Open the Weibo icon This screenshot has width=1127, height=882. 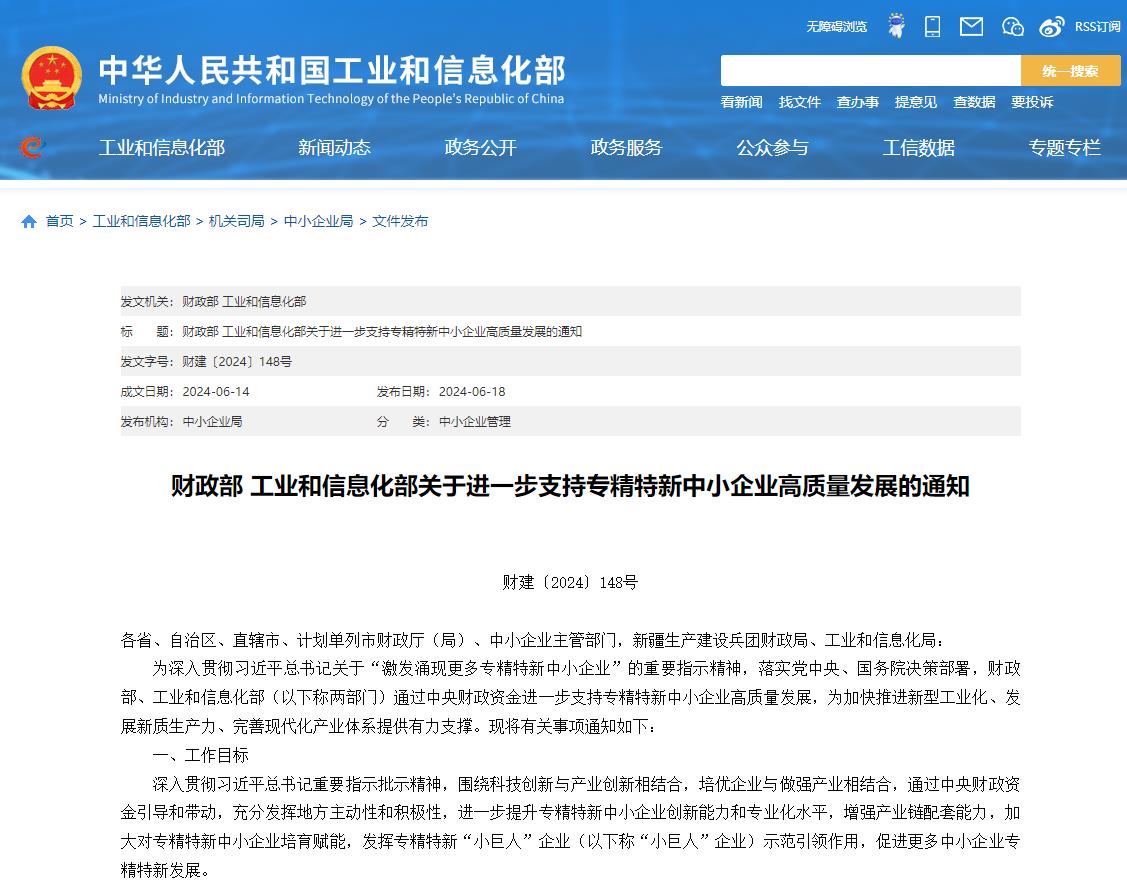tap(1052, 27)
